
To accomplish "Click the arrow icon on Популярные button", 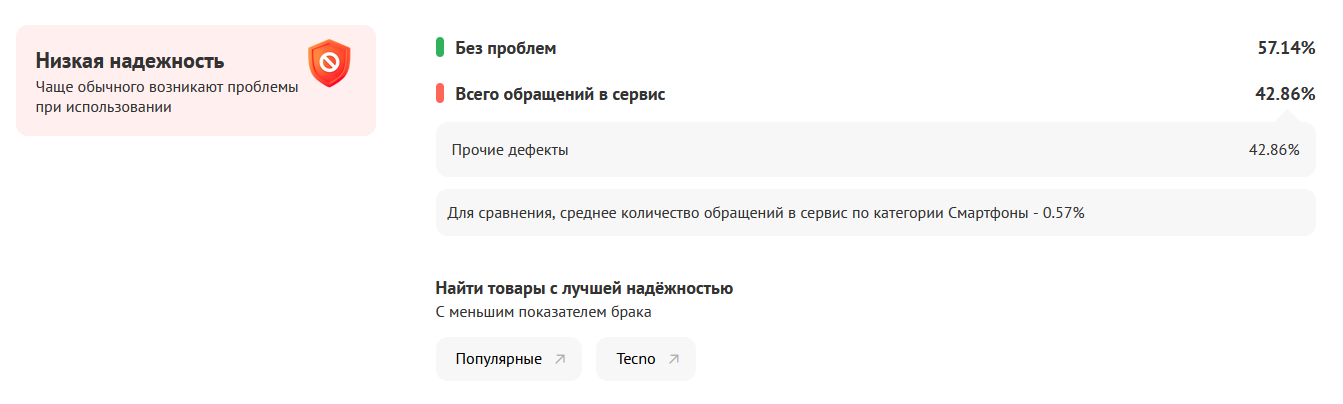I will point(560,359).
